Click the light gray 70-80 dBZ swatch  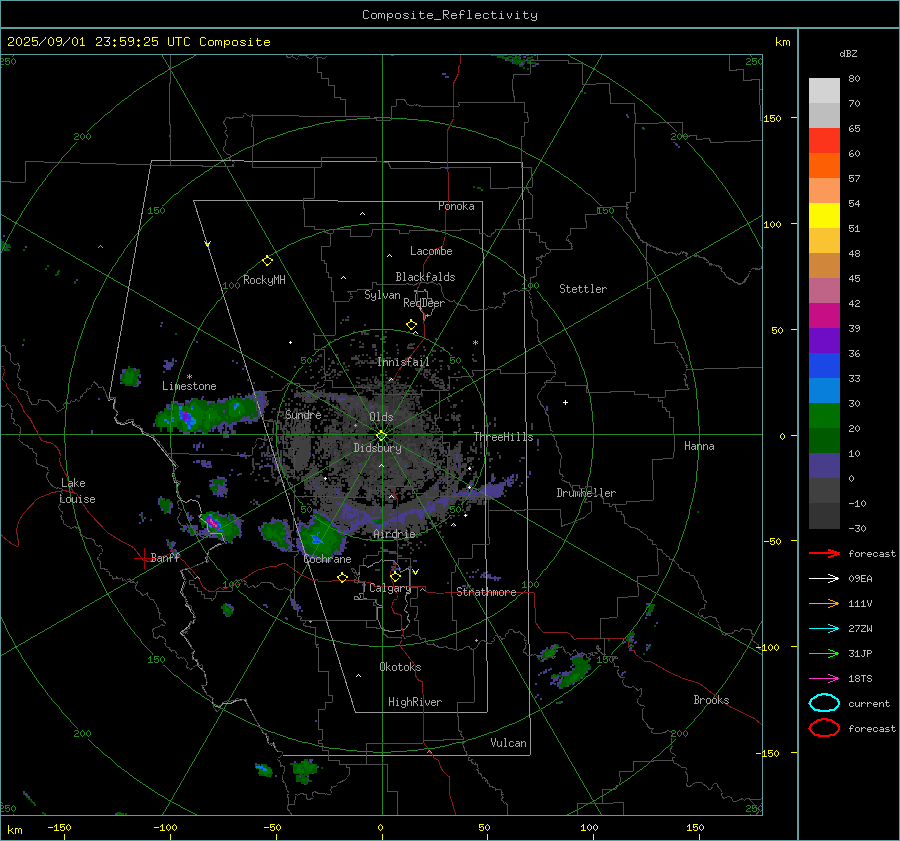tap(824, 91)
